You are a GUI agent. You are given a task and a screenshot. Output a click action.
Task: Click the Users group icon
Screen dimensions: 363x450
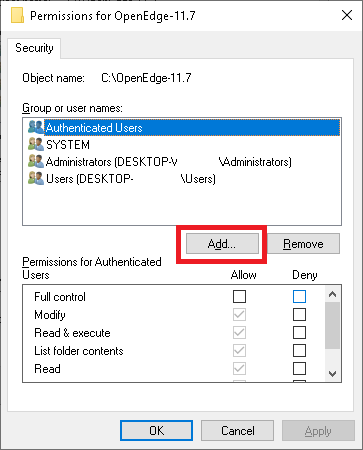[x=36, y=178]
